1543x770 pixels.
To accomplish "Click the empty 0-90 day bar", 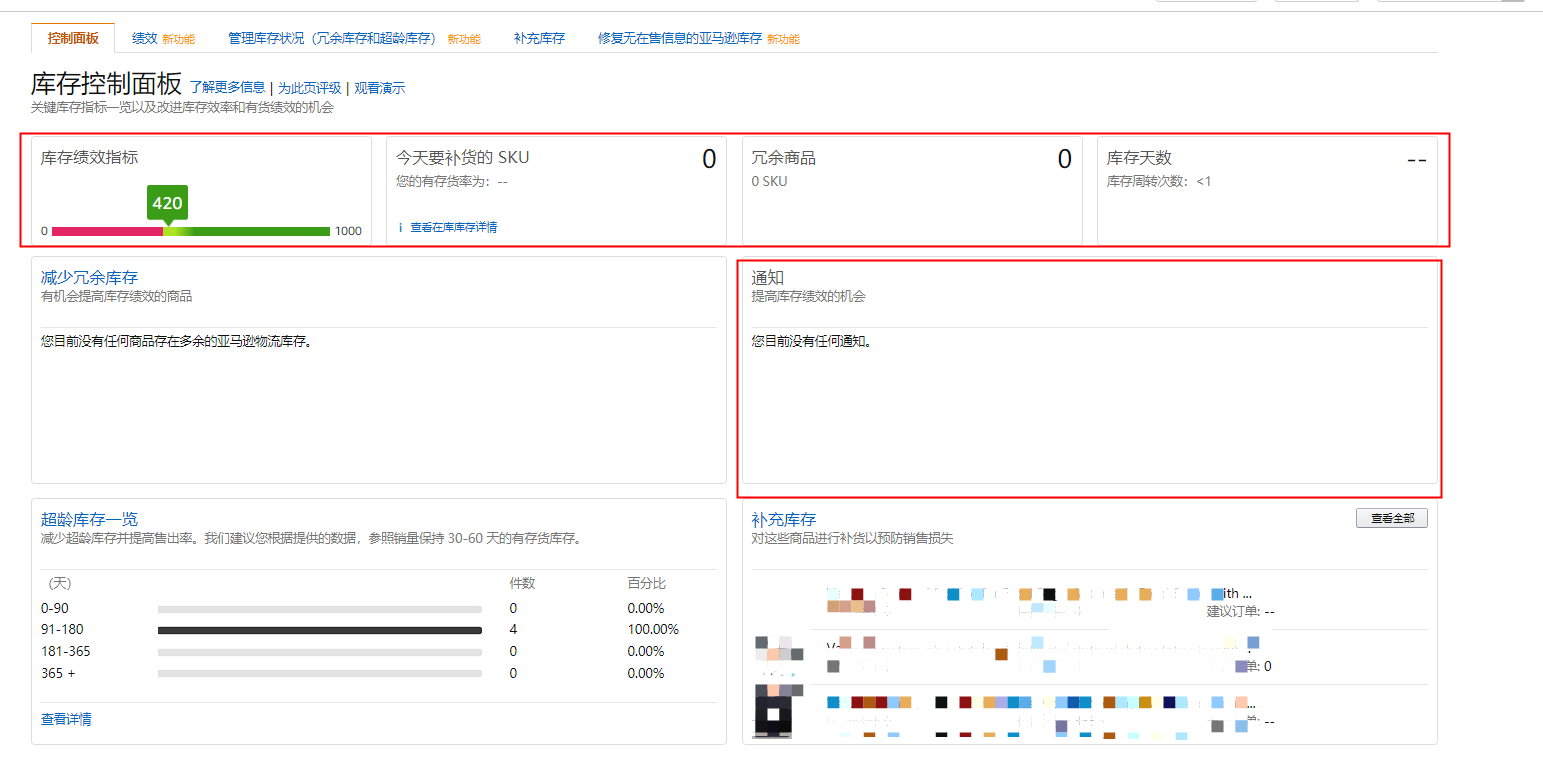I will pos(320,608).
